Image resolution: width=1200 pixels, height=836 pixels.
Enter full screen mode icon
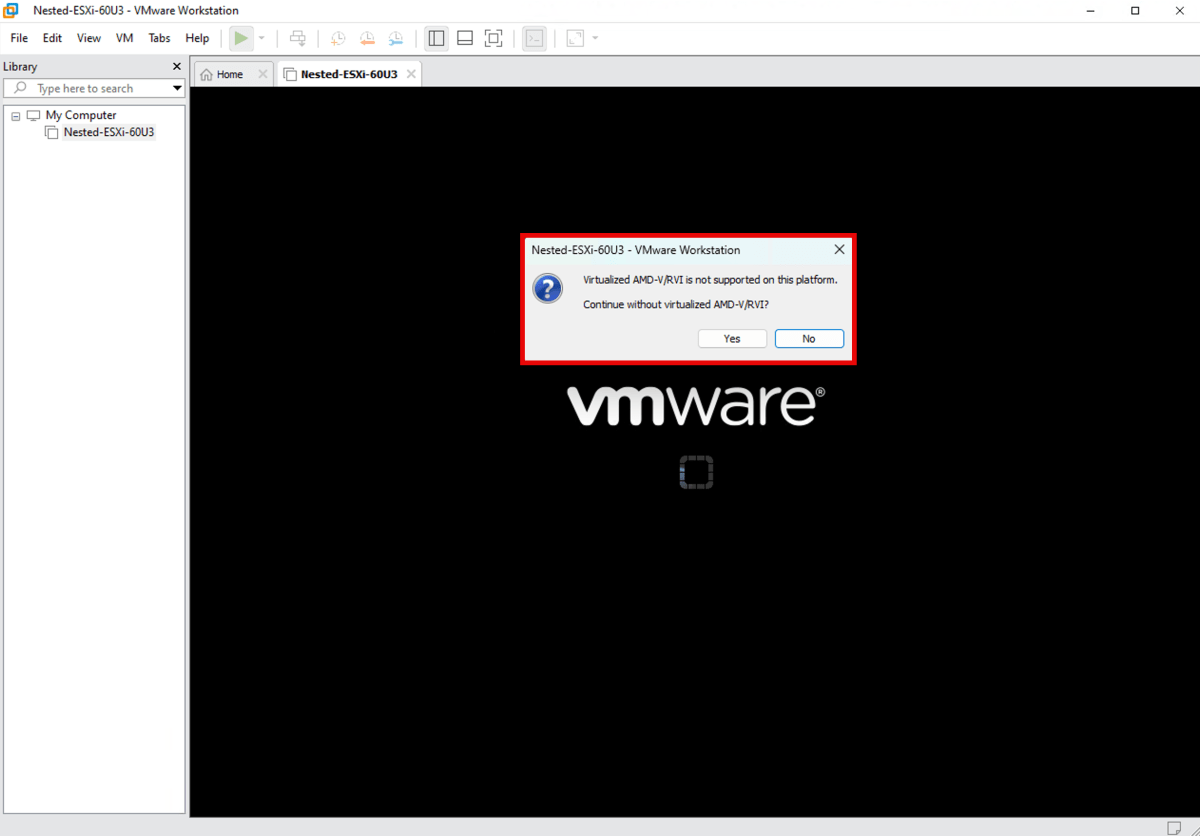coord(493,38)
